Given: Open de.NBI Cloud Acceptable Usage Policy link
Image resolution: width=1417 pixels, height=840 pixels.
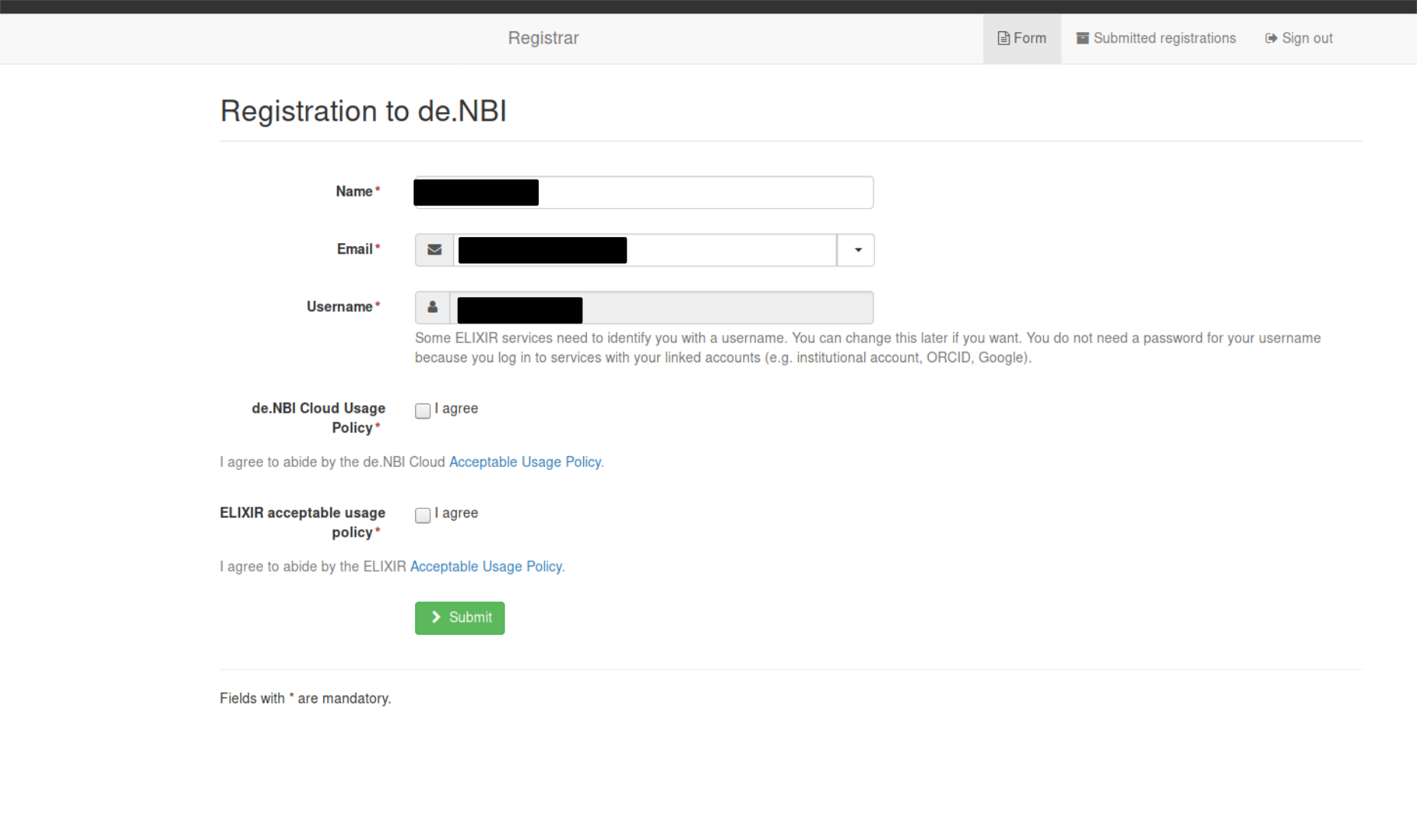Looking at the screenshot, I should tap(525, 462).
